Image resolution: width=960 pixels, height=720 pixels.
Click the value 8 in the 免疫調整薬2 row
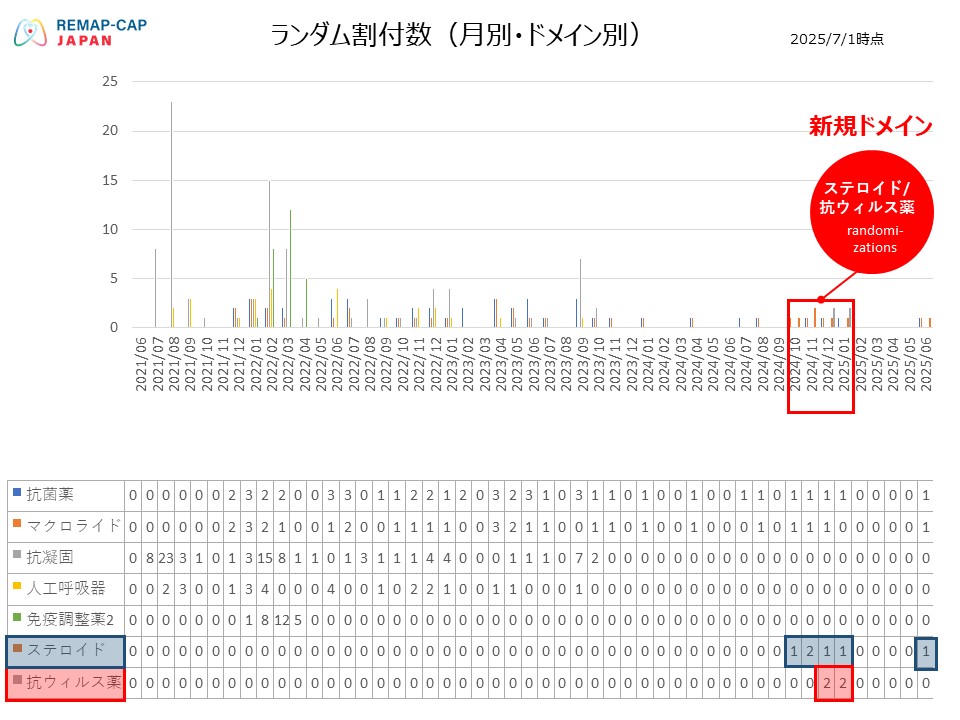tap(265, 620)
